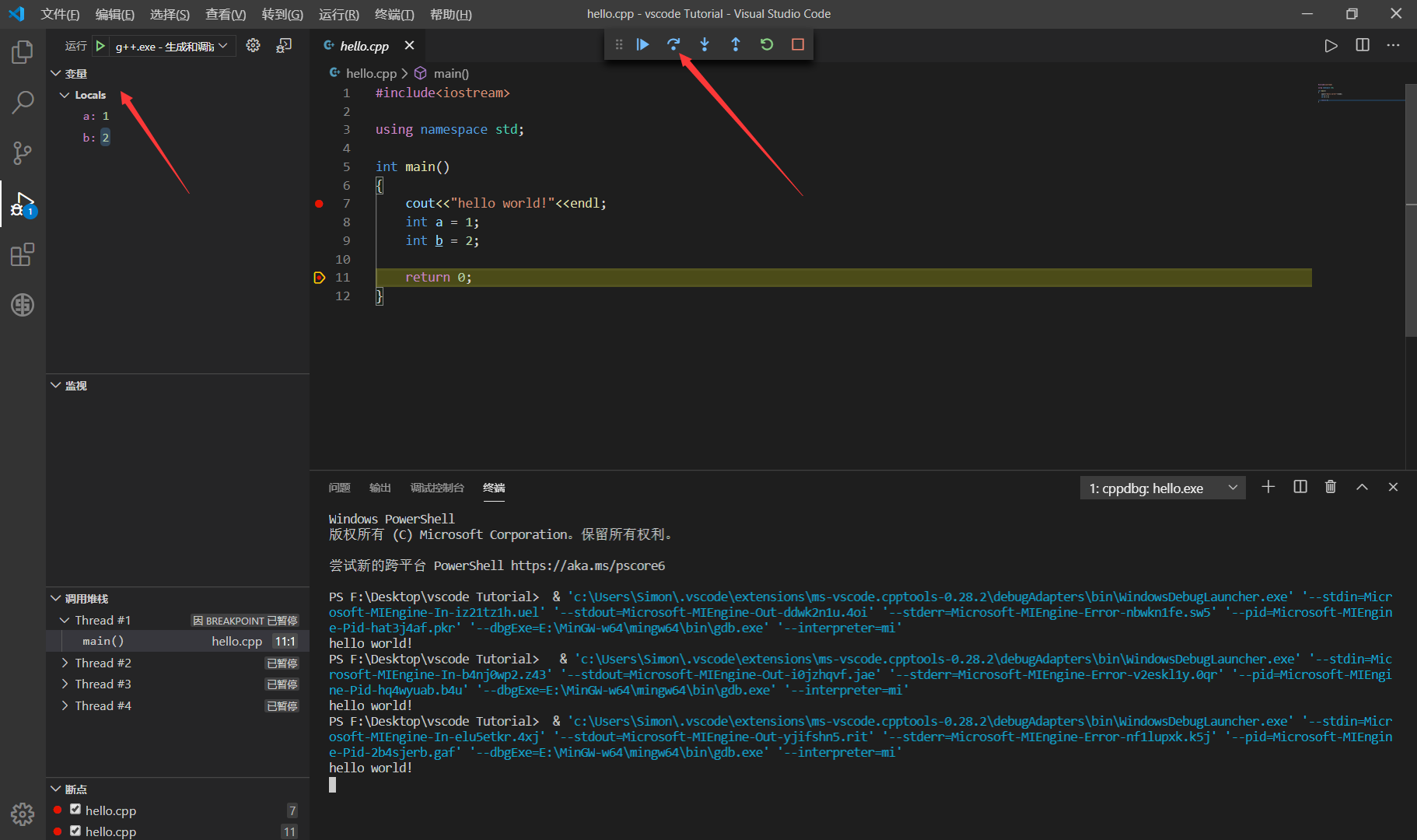
Task: Step out in debug toolbar
Action: tap(736, 44)
